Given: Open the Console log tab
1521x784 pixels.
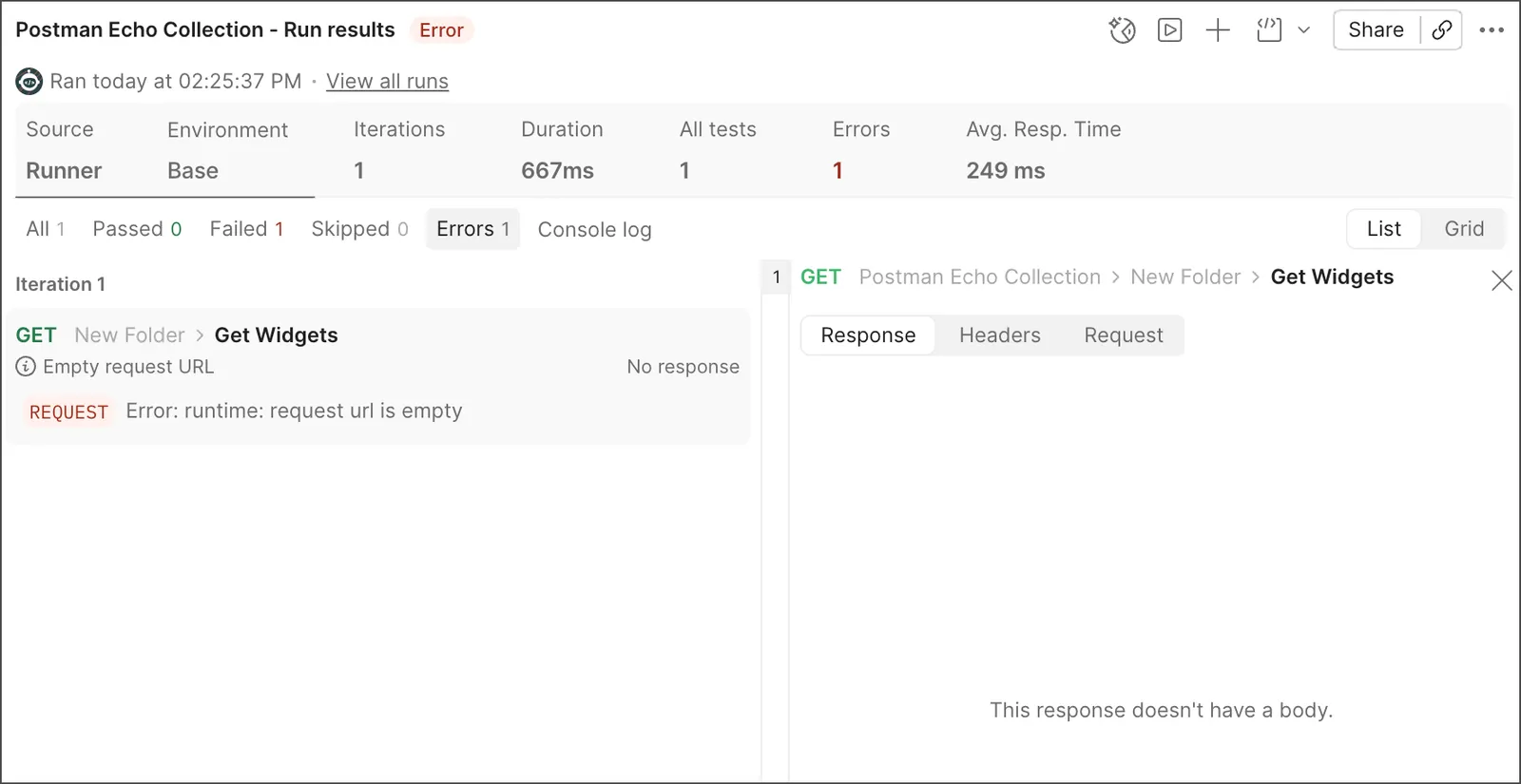Looking at the screenshot, I should coord(594,229).
